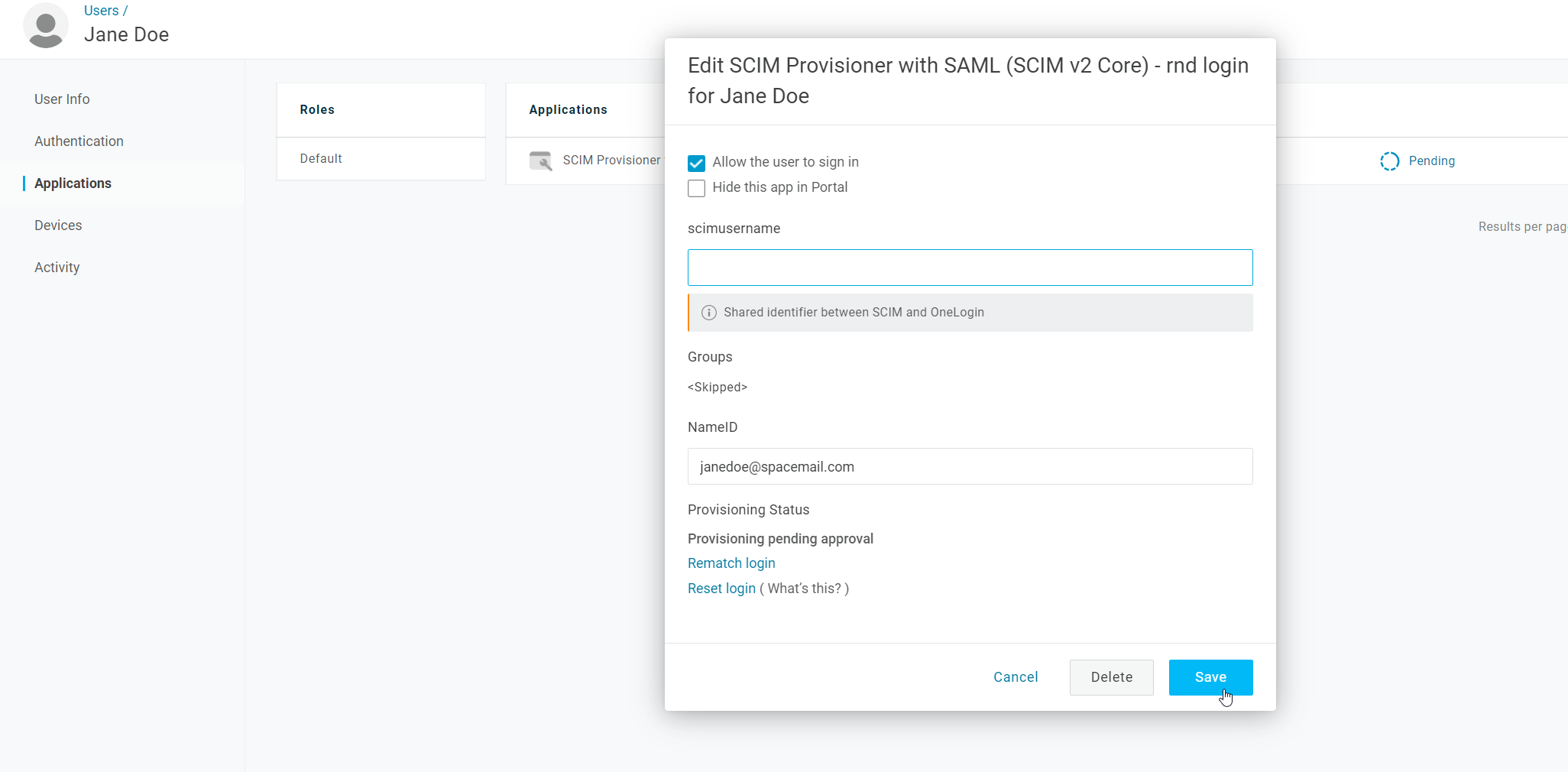Open the Authentication sidebar section
This screenshot has width=1568, height=772.
[79, 141]
